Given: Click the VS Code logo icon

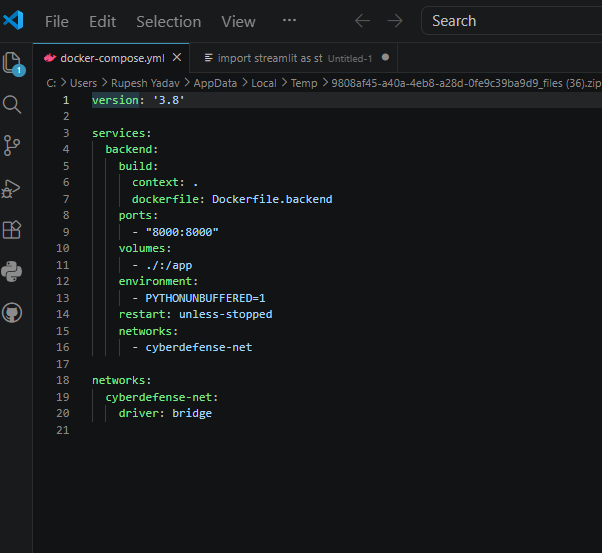Looking at the screenshot, I should click(13, 20).
